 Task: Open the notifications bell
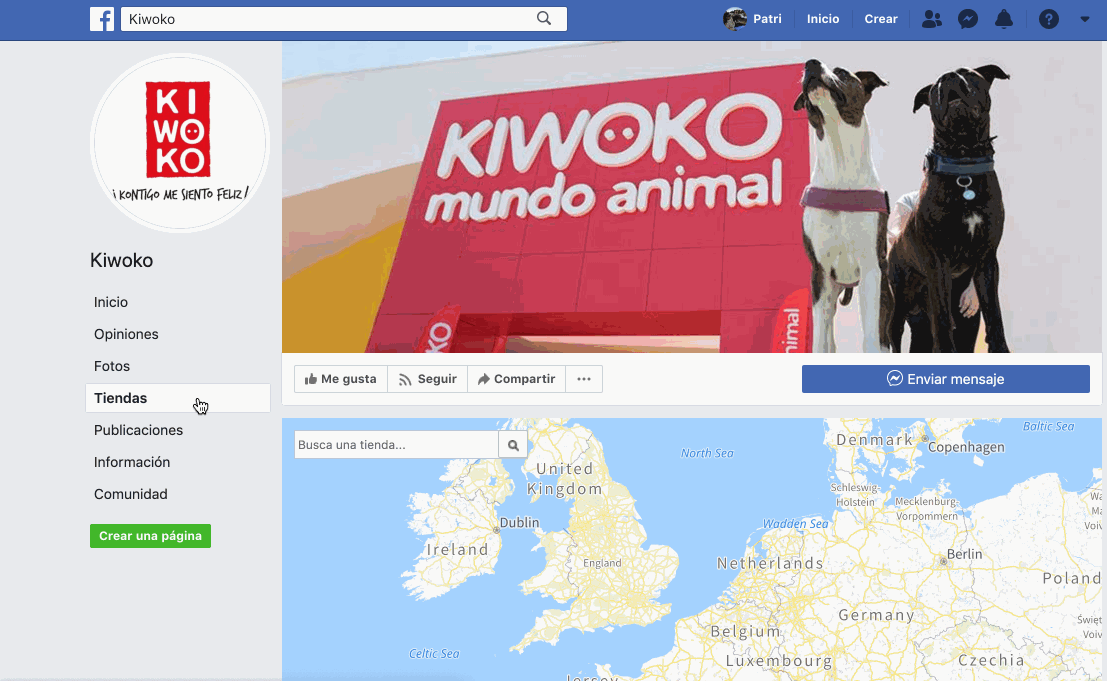point(1004,19)
